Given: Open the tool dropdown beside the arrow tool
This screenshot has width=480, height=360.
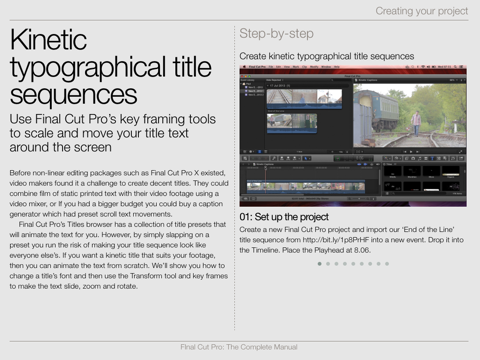Looking at the screenshot, I should (x=309, y=158).
